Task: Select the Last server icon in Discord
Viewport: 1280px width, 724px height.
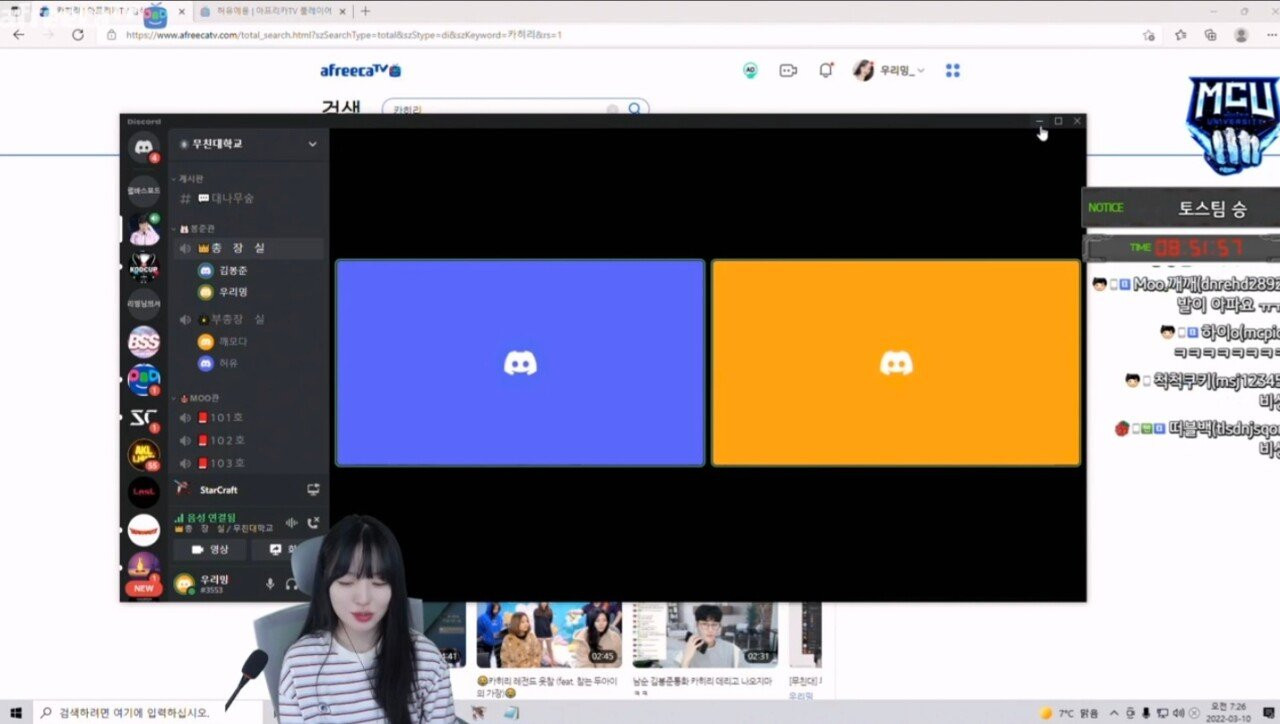Action: click(x=144, y=492)
